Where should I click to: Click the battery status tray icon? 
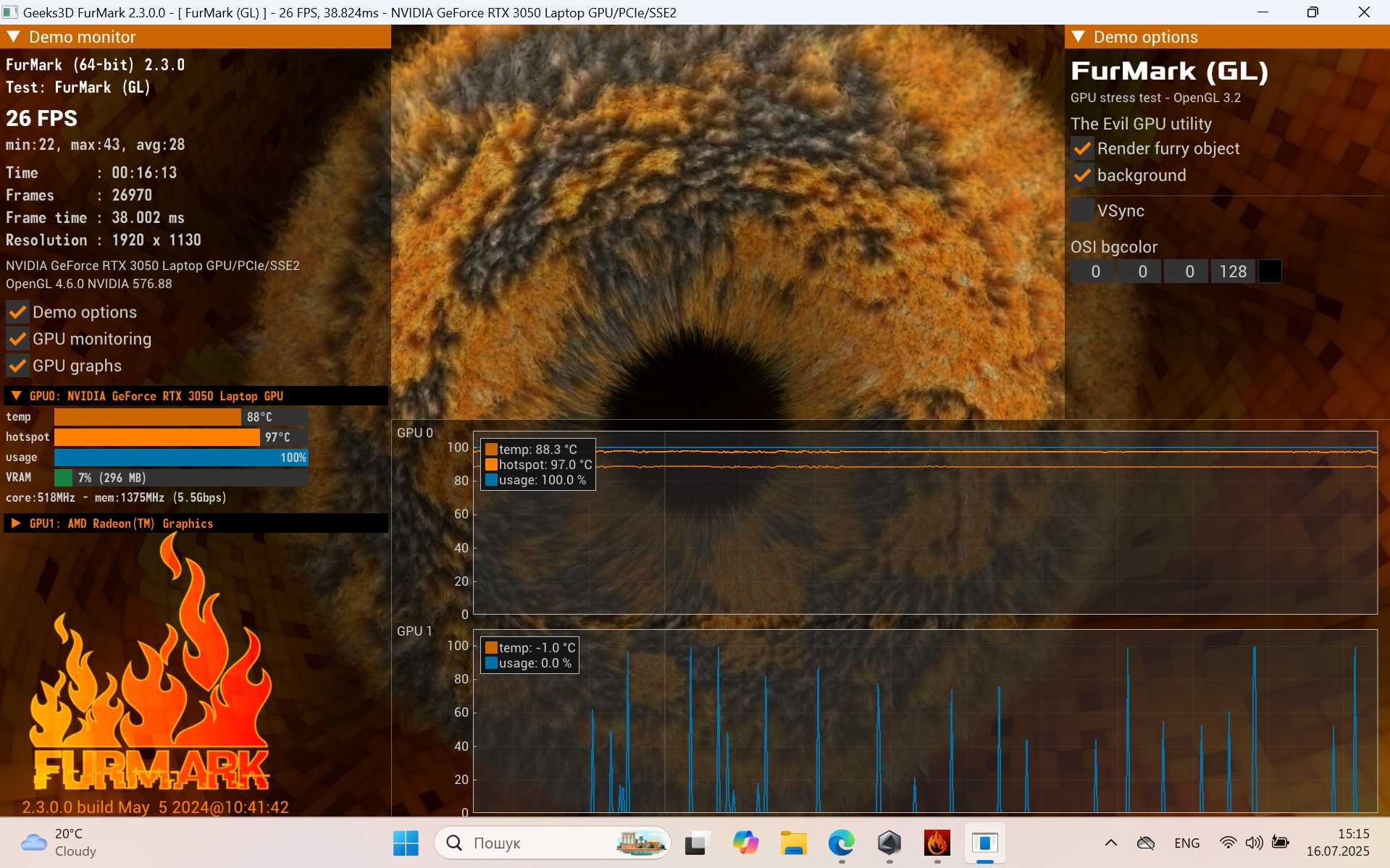tap(1281, 843)
